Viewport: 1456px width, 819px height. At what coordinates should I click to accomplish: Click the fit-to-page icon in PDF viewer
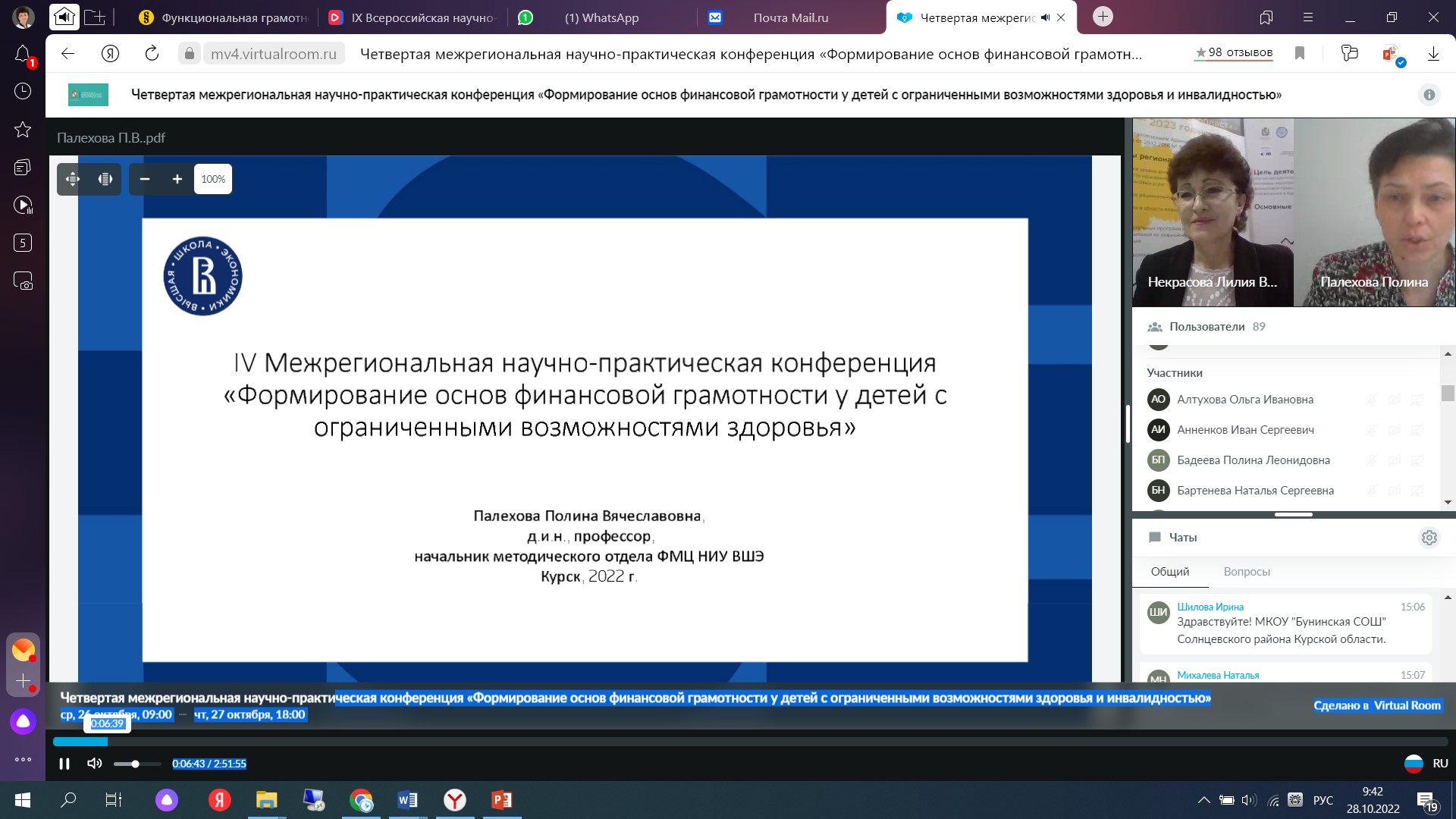click(x=73, y=179)
